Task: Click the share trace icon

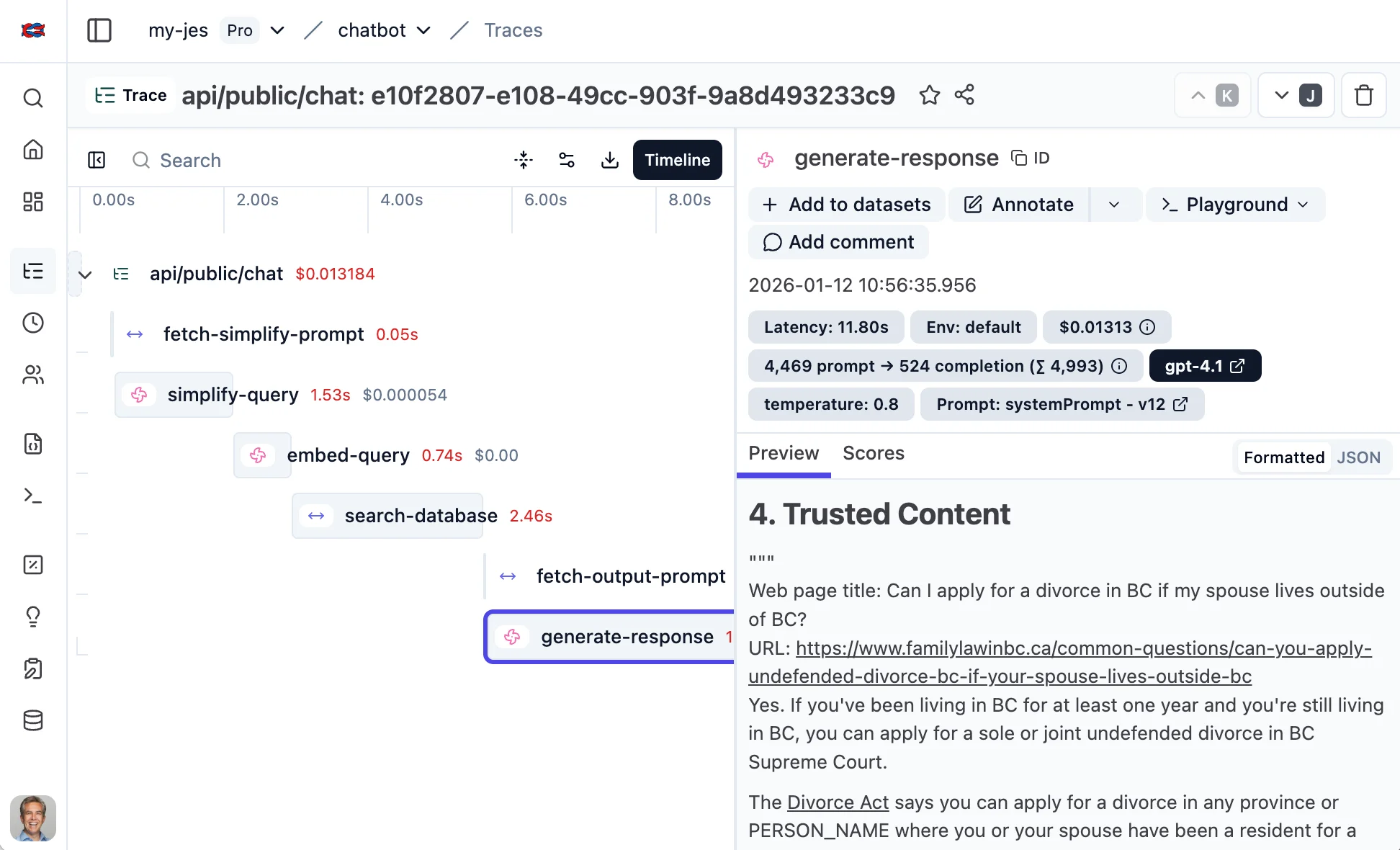Action: tap(964, 95)
